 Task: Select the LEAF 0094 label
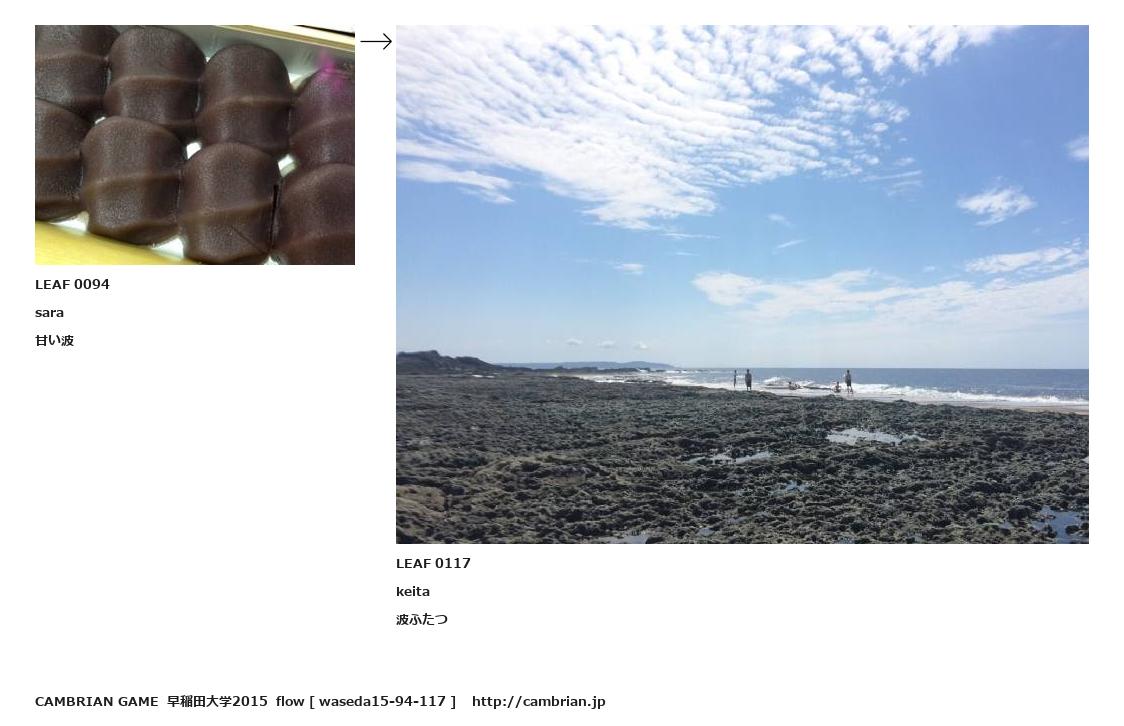click(72, 285)
